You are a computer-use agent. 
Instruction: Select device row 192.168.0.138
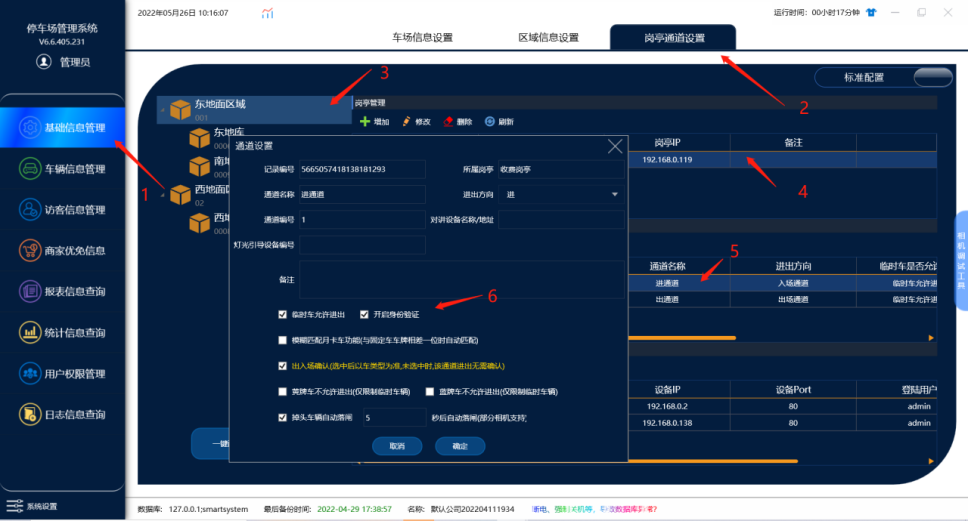pos(782,423)
